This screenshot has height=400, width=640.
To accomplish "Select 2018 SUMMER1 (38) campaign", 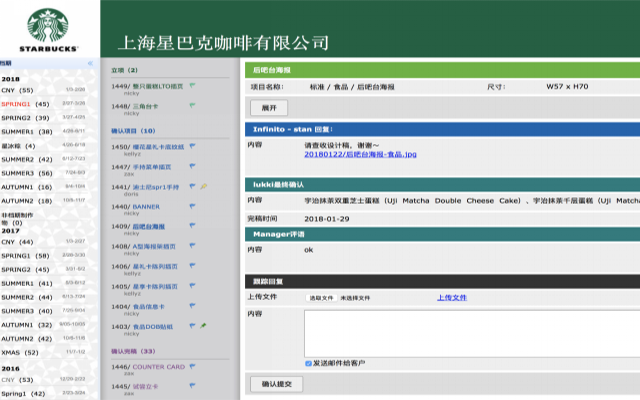I will [x=27, y=132].
